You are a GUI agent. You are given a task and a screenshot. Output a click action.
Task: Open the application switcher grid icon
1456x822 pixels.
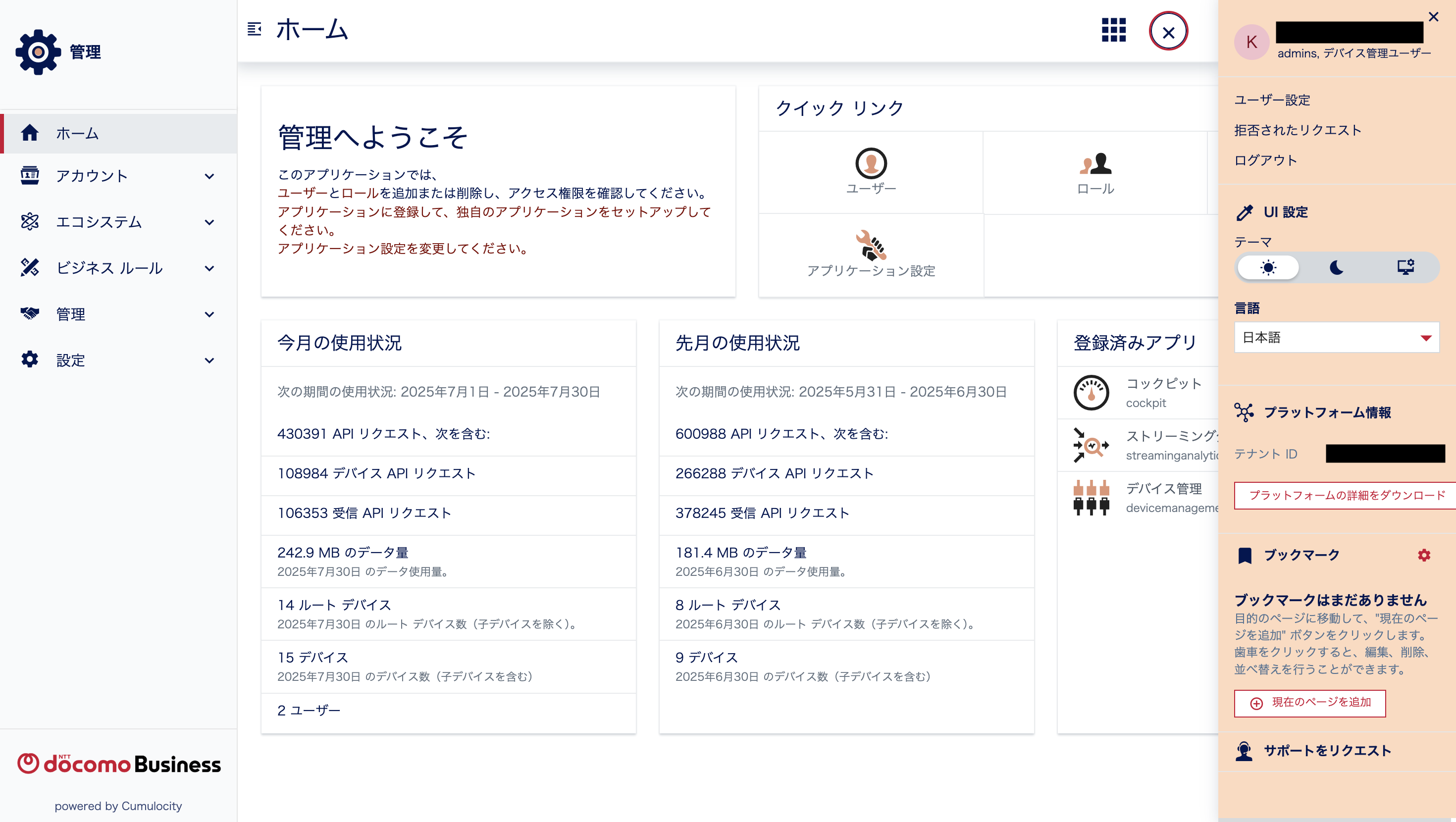(1113, 30)
